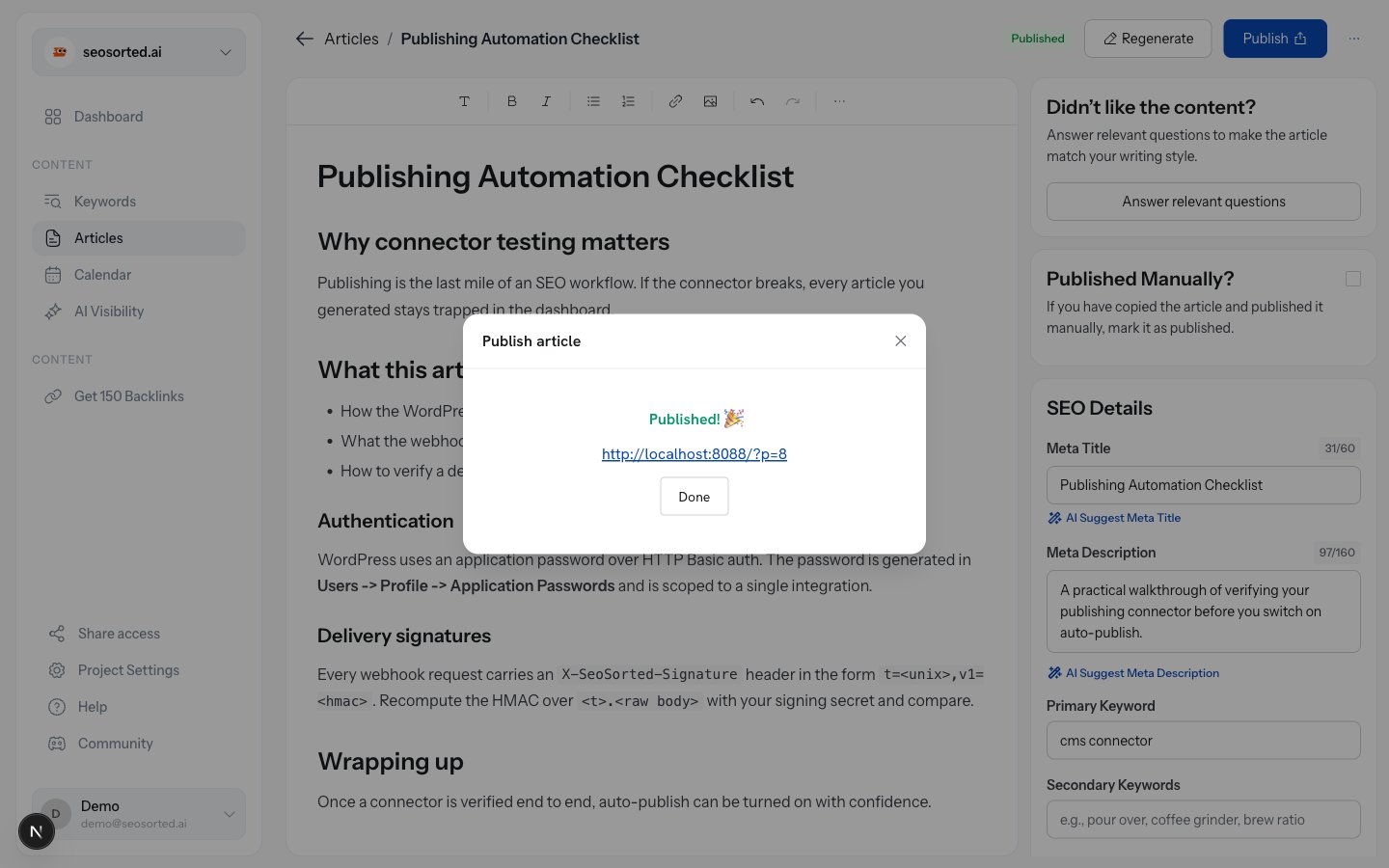
Task: Click Answer relevant questions button
Action: 1203,202
